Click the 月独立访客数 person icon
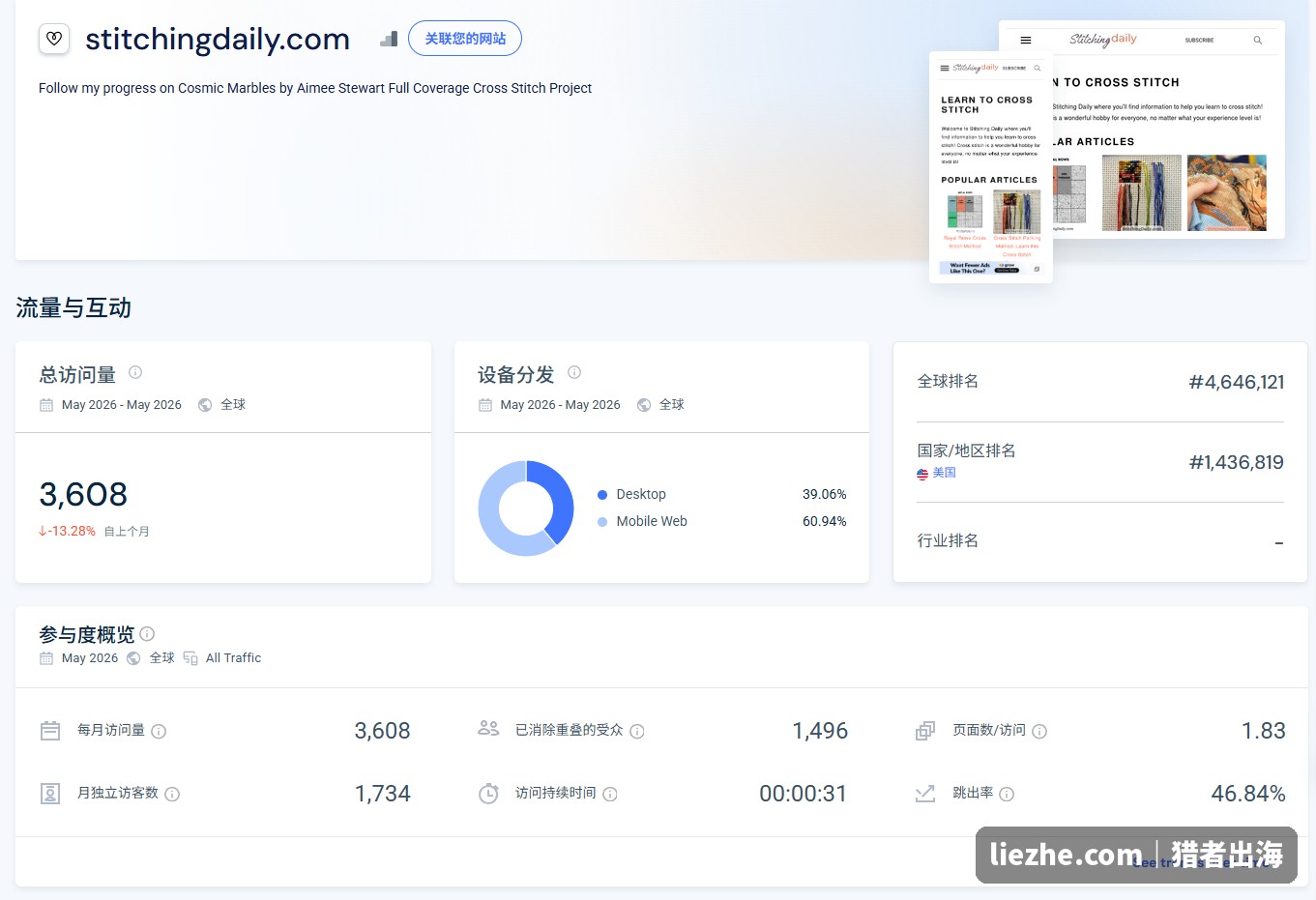 coord(50,794)
